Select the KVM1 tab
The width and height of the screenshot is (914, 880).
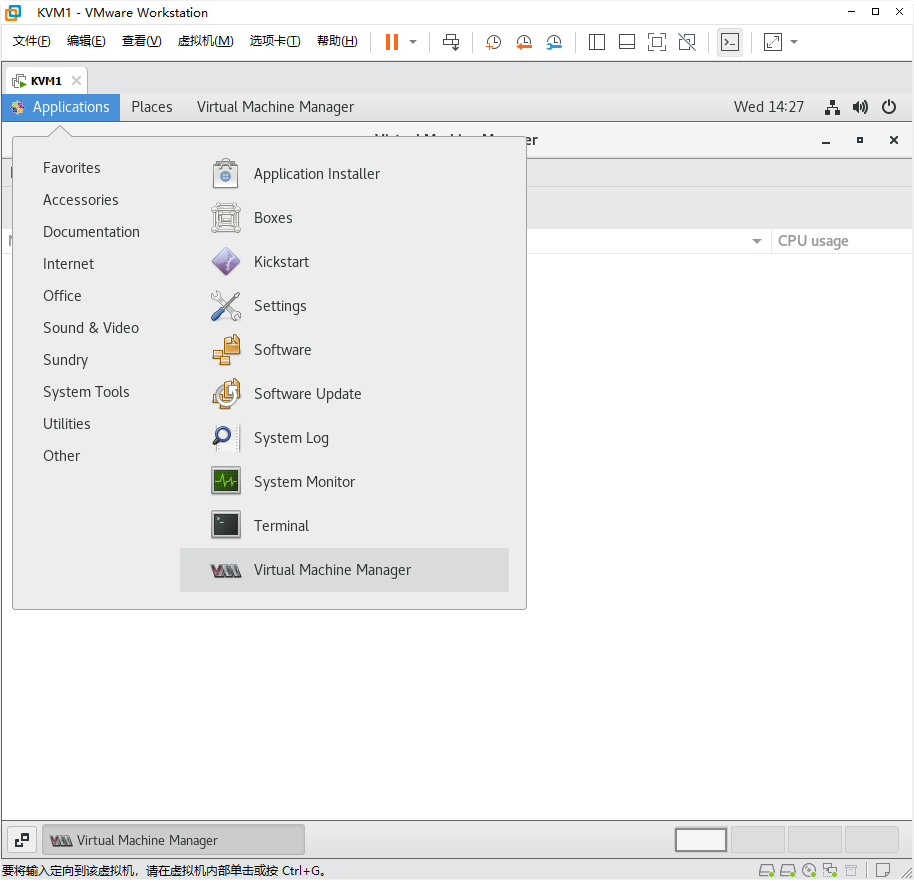(x=46, y=80)
